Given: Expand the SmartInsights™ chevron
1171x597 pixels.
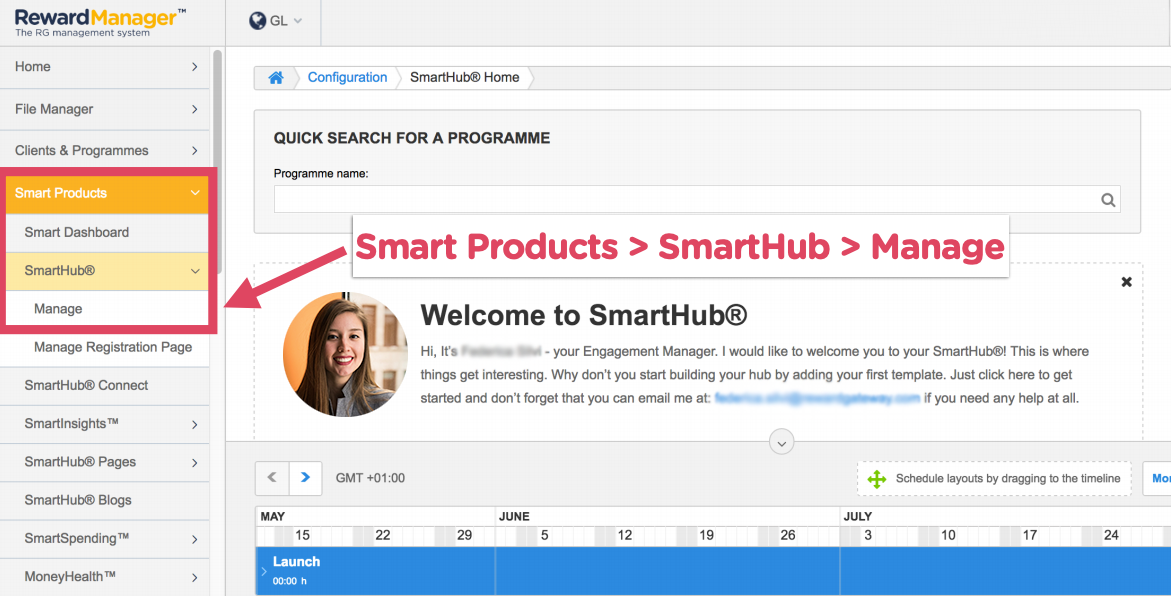Looking at the screenshot, I should pos(195,424).
